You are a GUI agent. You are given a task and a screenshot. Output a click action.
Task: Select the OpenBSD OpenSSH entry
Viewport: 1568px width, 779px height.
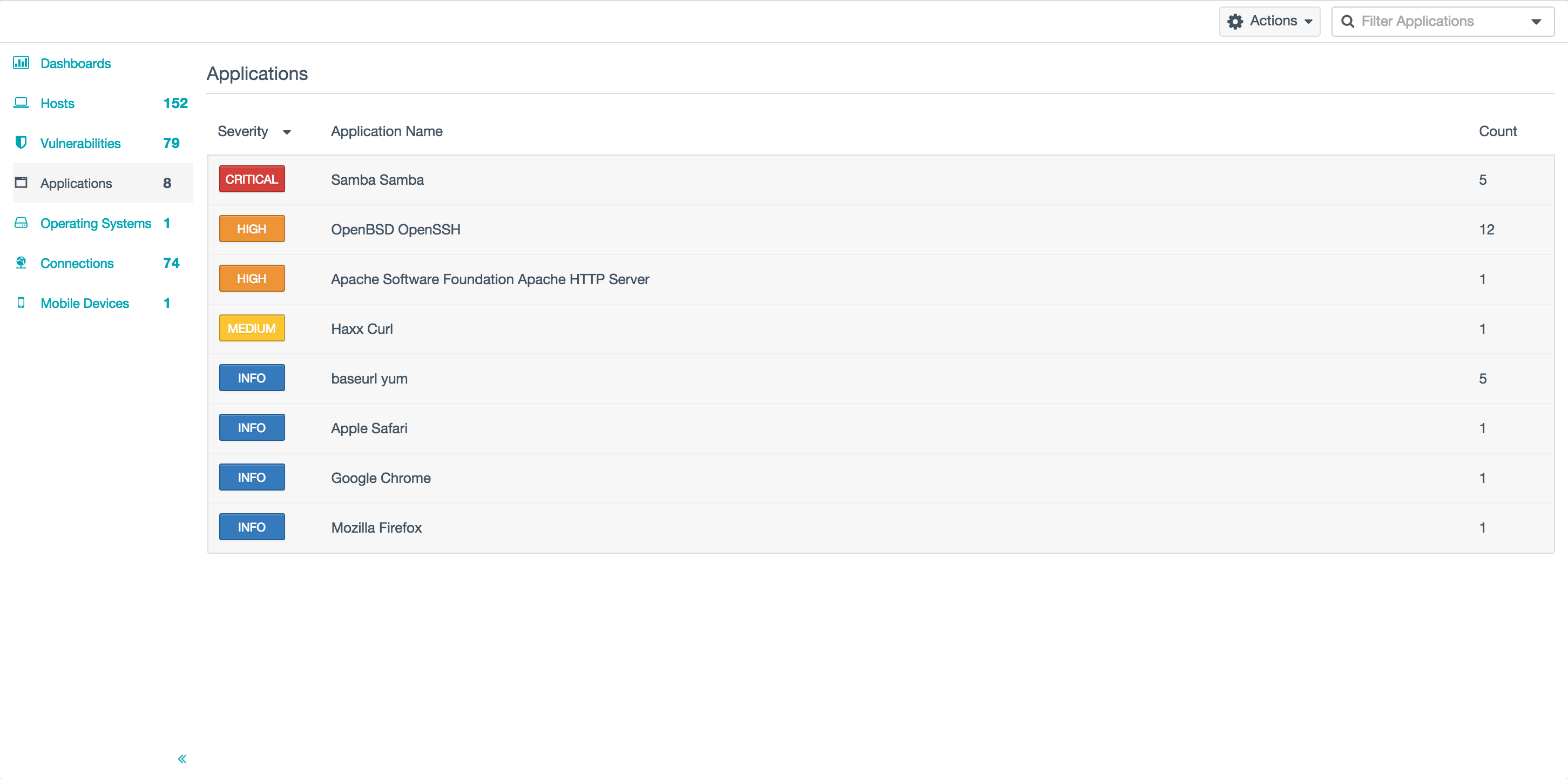395,230
